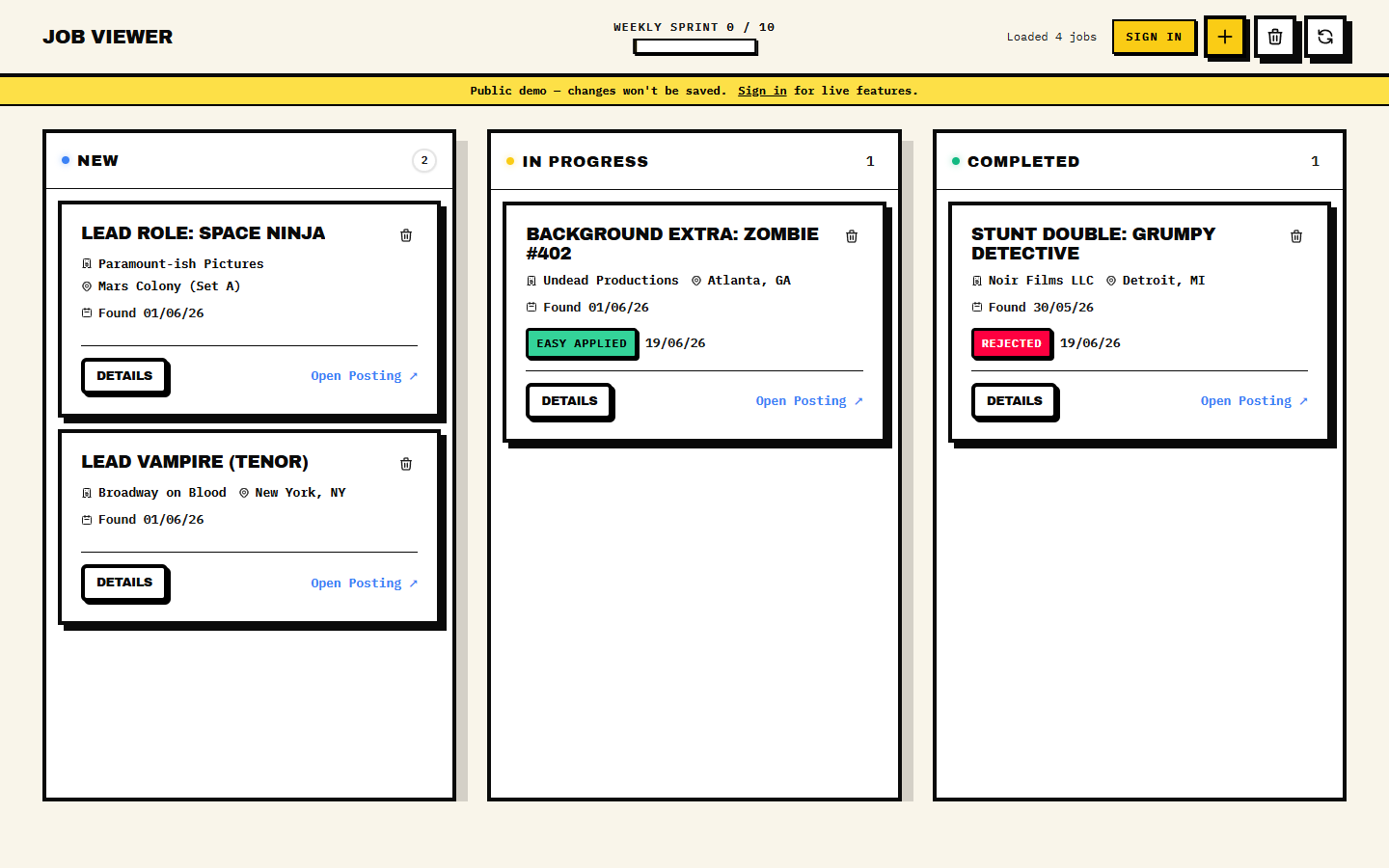The width and height of the screenshot is (1389, 868).
Task: Click the Detroit, MI location text
Action: pos(1163,281)
